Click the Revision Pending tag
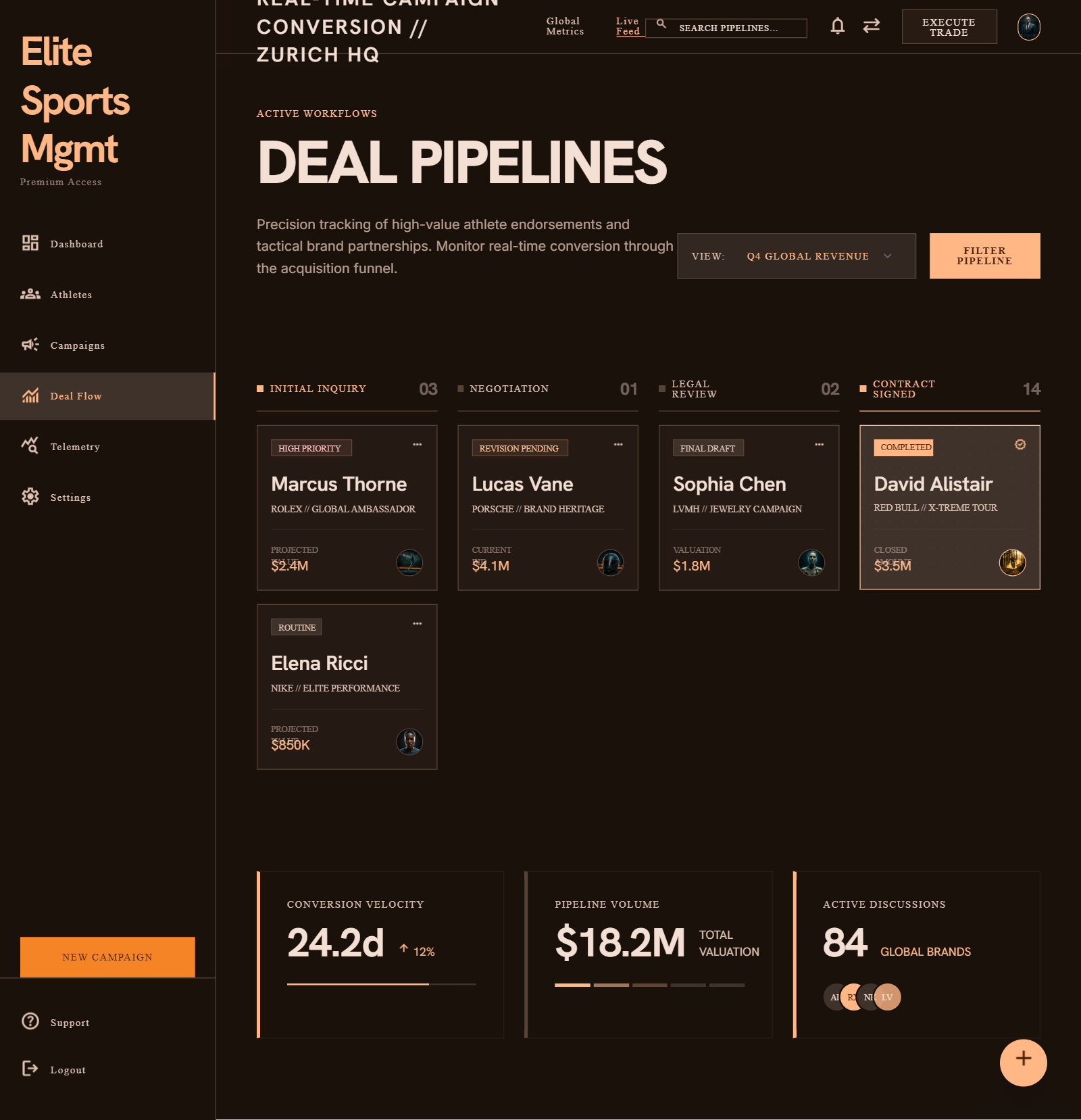Screen dimensions: 1081x1120 pyautogui.click(x=520, y=448)
